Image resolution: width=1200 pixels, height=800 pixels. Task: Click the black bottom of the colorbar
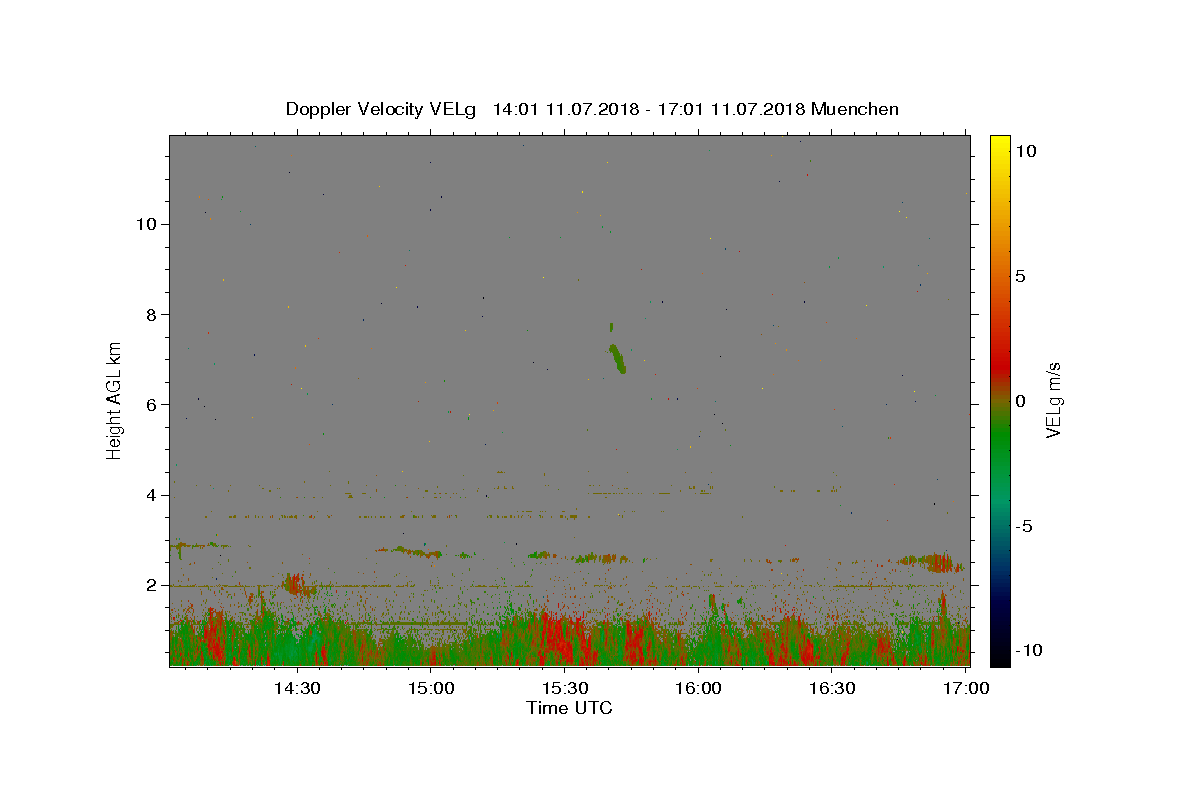(1000, 660)
